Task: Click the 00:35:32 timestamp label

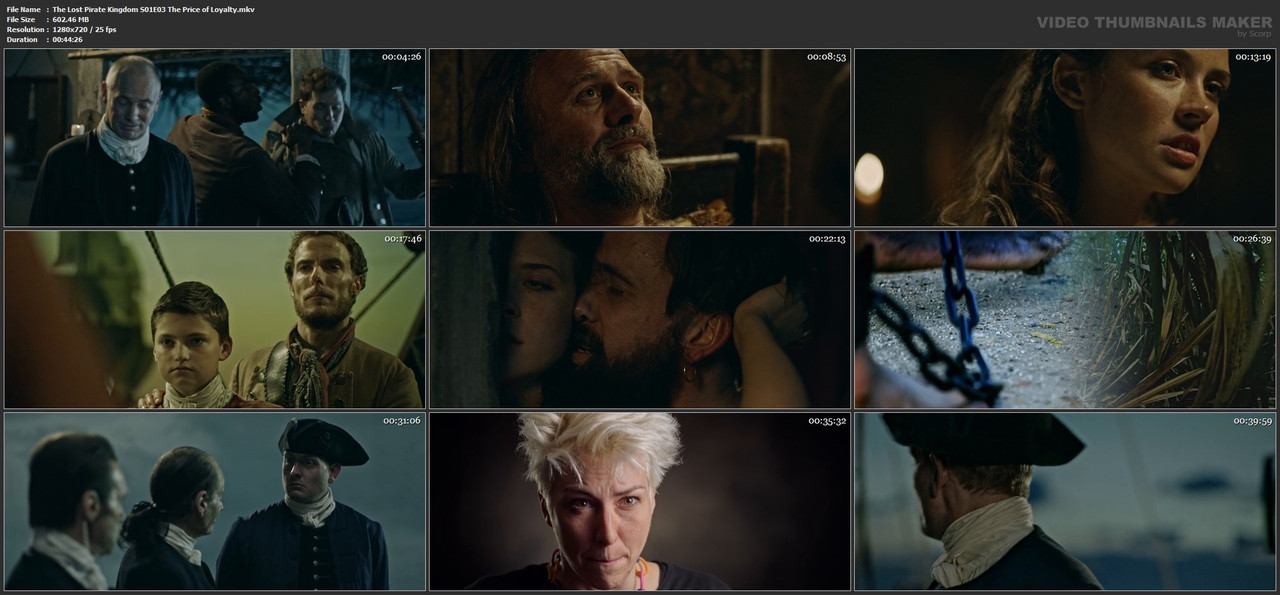Action: coord(827,421)
